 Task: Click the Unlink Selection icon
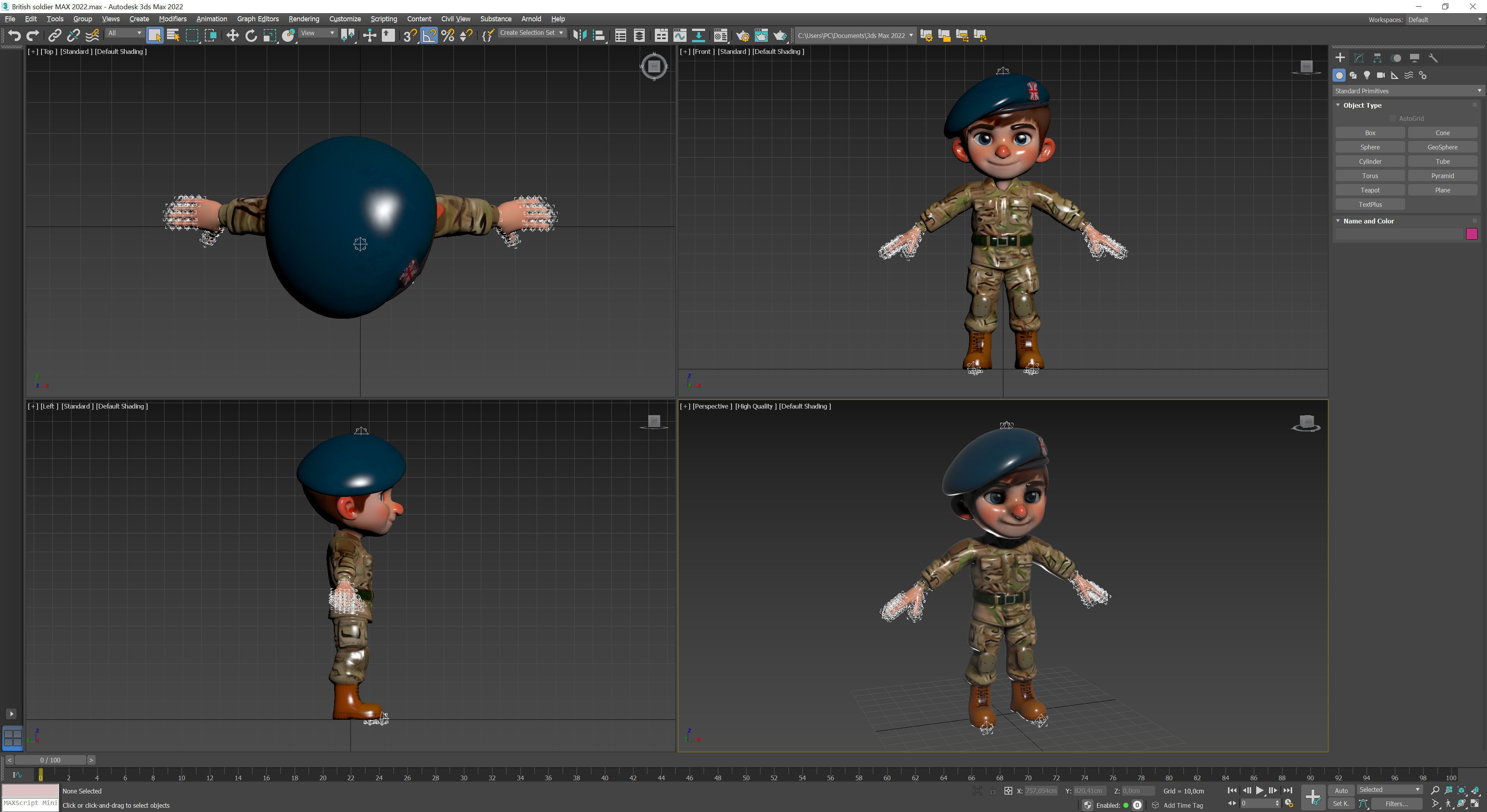coord(73,36)
